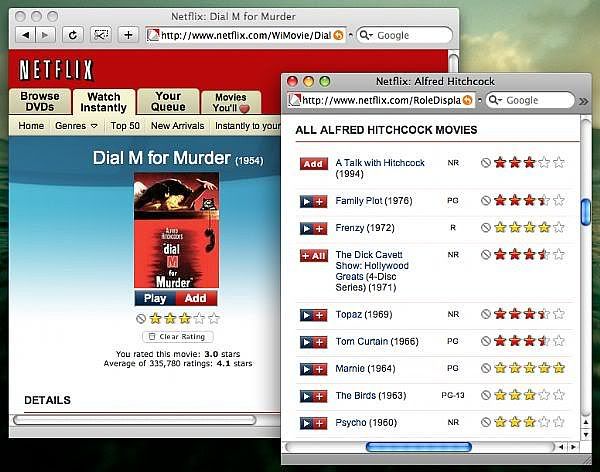Open Top 50 list
Viewport: 600px width, 472px height.
click(x=125, y=126)
